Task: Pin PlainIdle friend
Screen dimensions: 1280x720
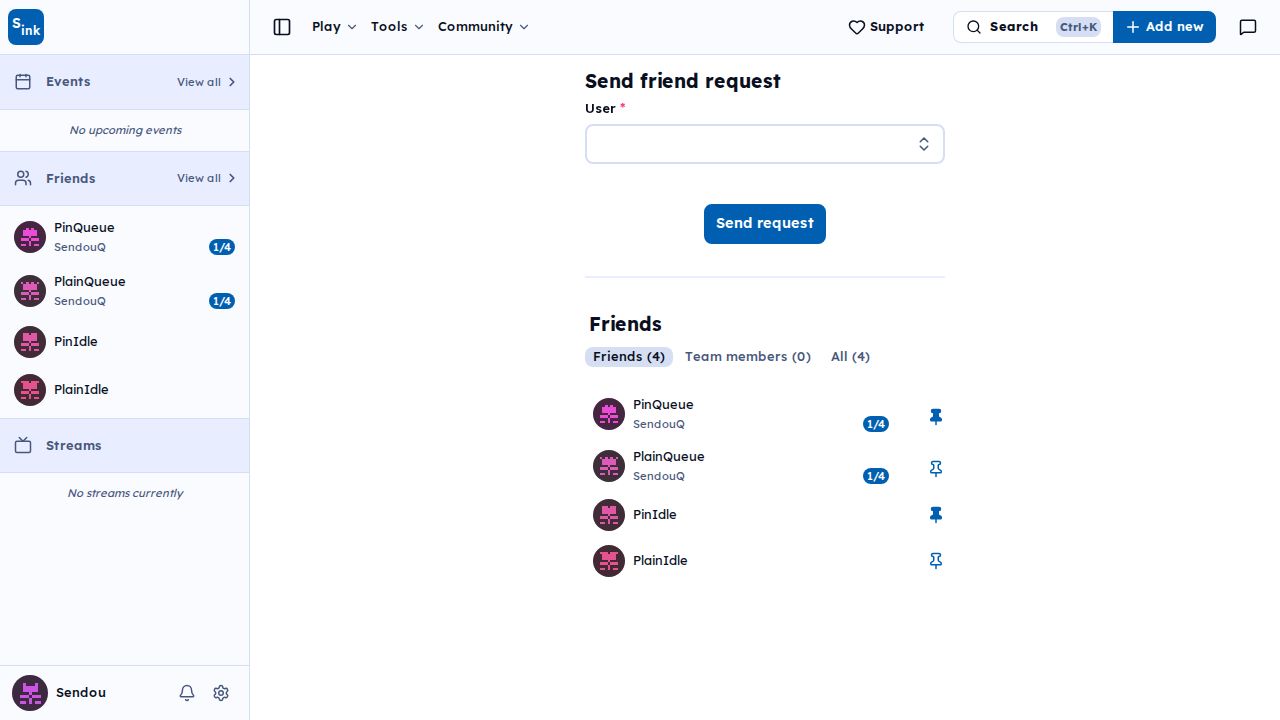Action: 936,561
